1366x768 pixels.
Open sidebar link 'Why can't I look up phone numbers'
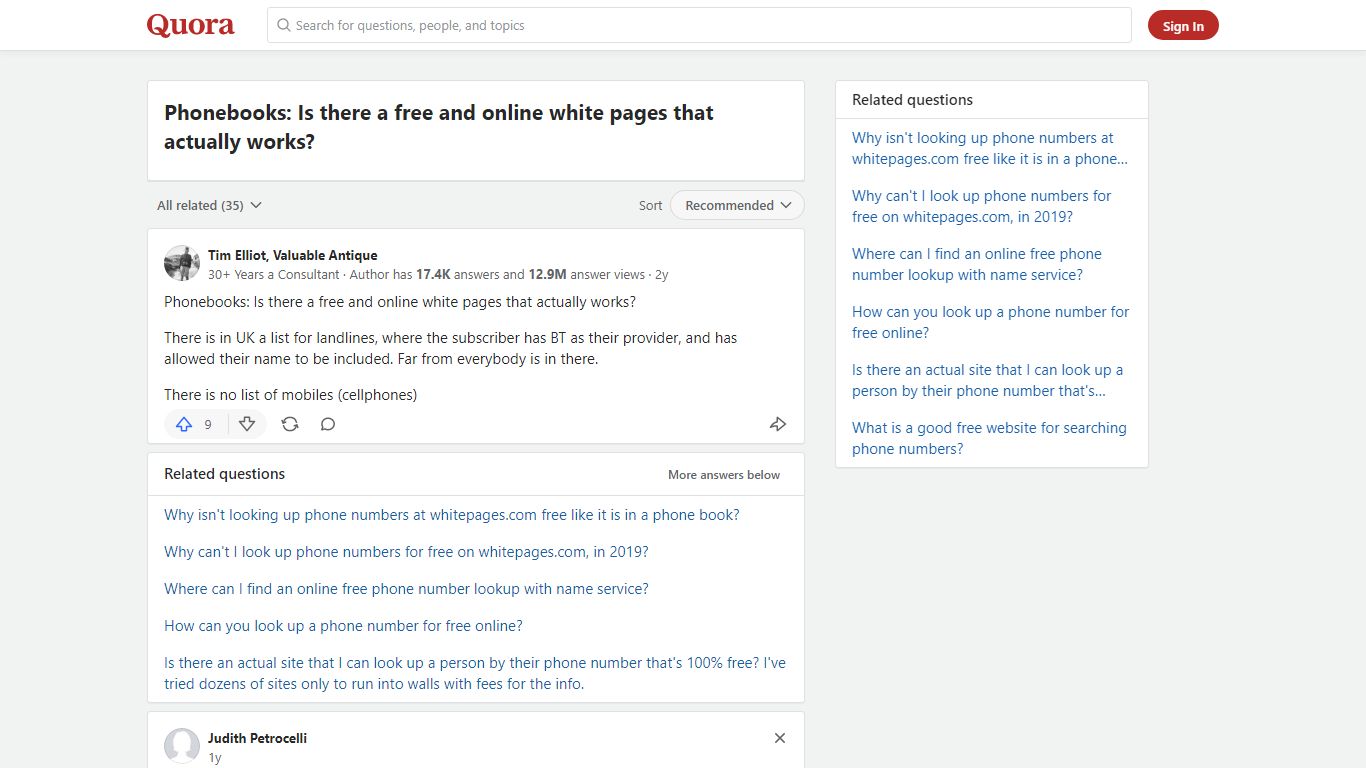[x=982, y=206]
